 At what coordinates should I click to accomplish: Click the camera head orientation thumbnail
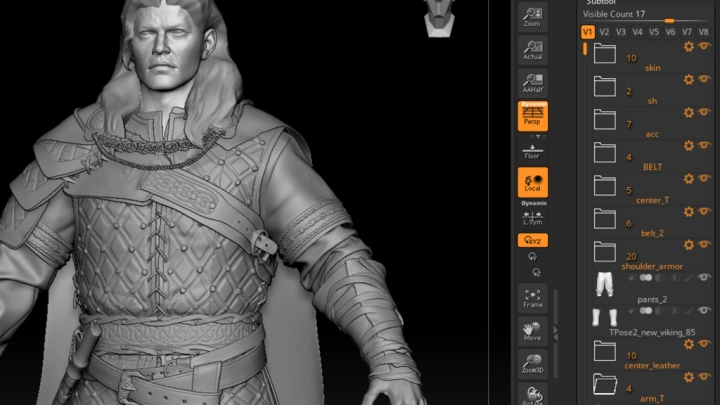click(439, 18)
